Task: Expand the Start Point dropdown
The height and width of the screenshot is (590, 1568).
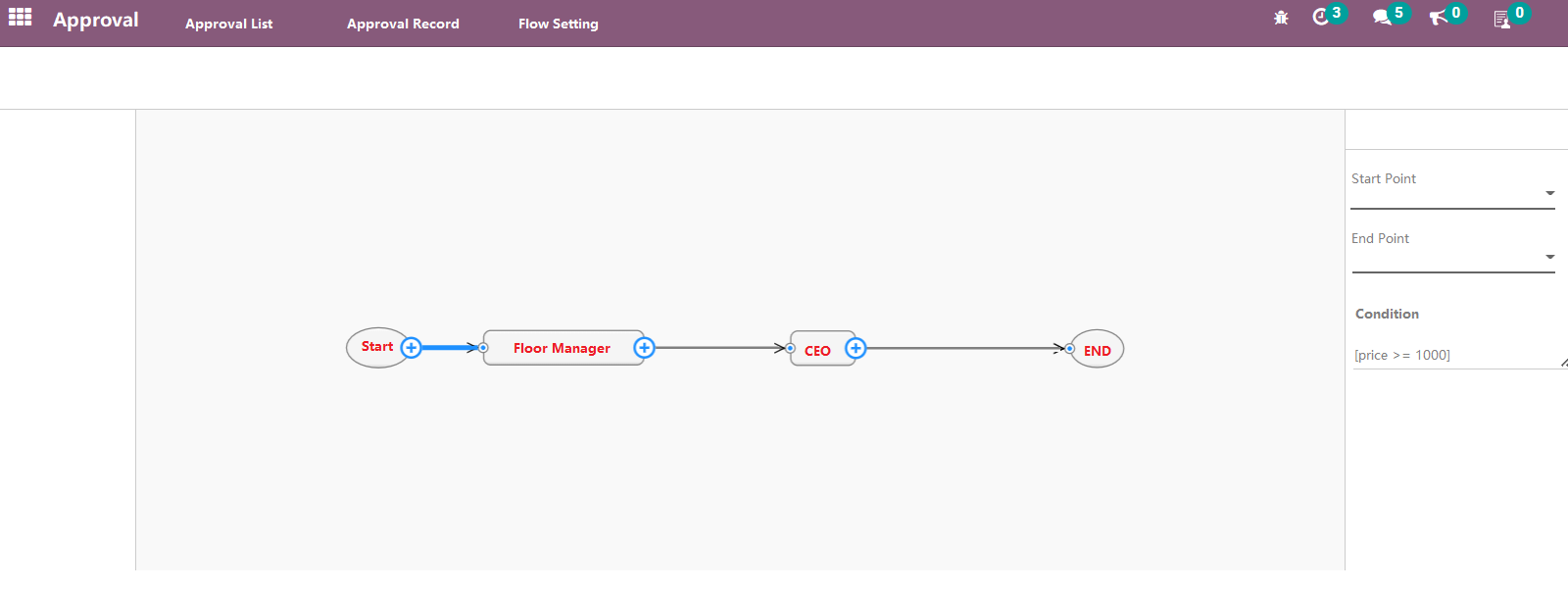Action: 1549,193
